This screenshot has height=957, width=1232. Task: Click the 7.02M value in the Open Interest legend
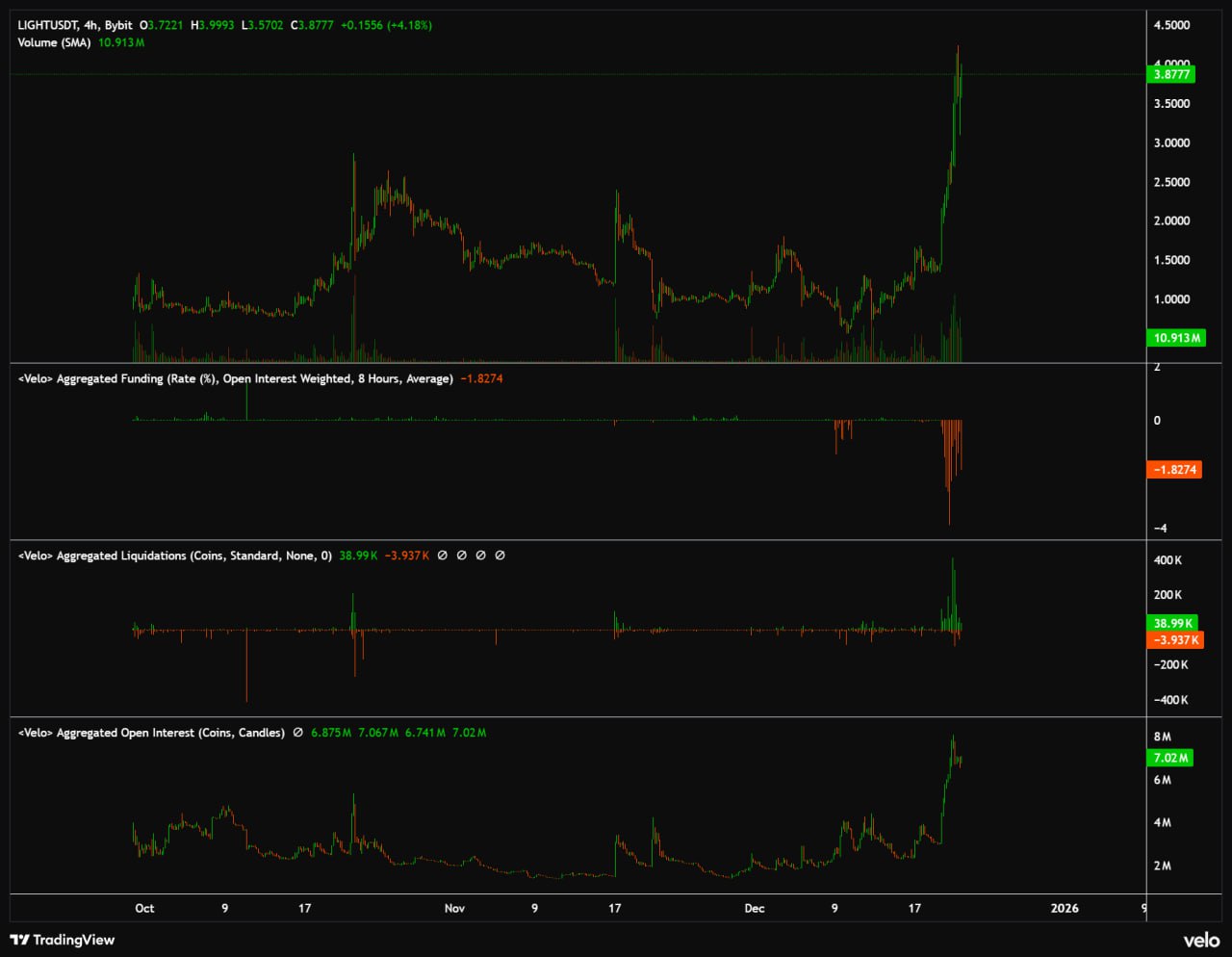click(x=470, y=733)
